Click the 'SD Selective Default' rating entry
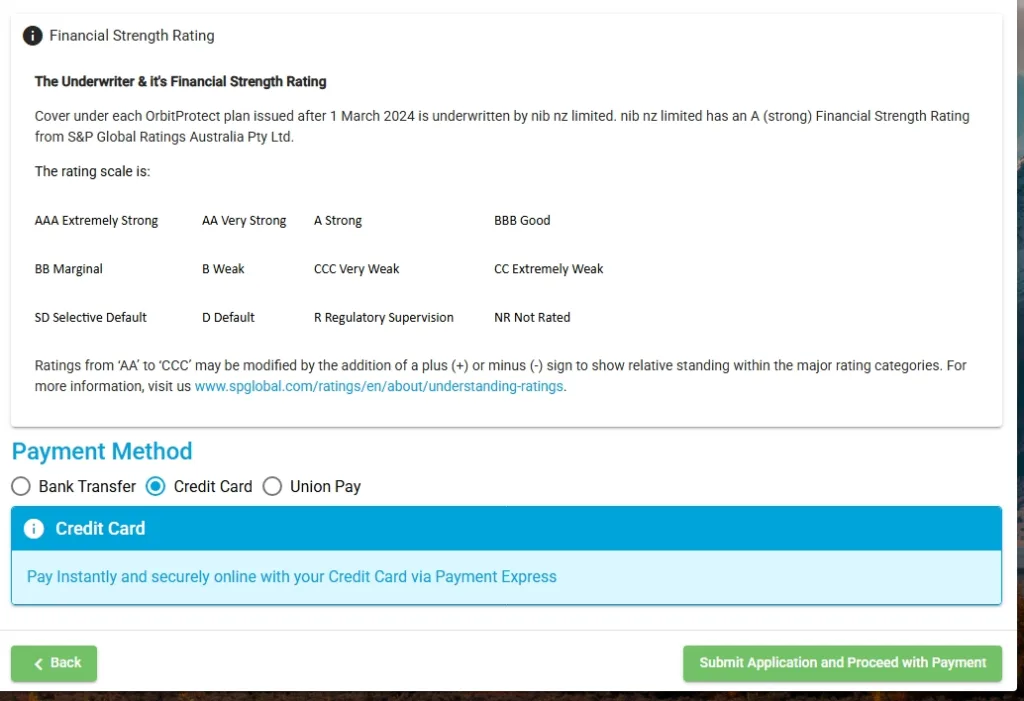The image size is (1024, 701). (x=91, y=318)
